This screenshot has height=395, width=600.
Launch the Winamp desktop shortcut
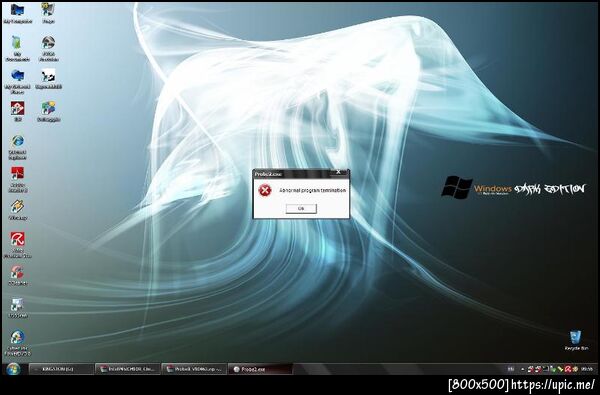coord(18,210)
